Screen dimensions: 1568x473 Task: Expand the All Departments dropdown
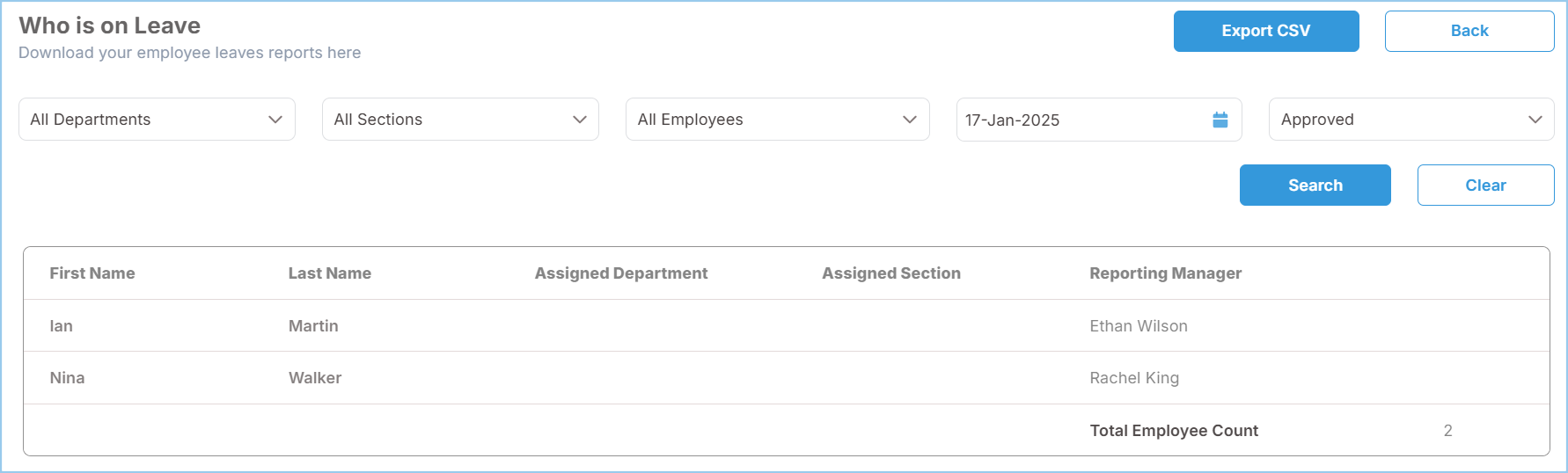pos(157,120)
